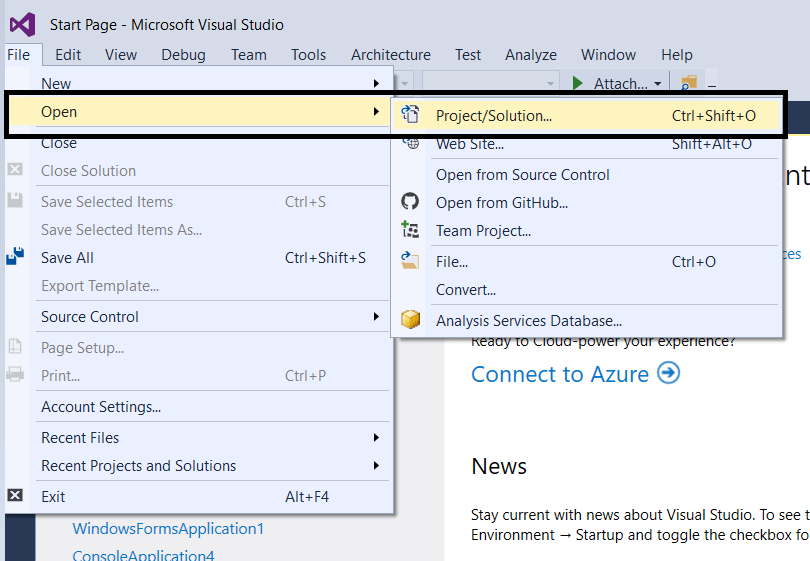Open the Architecture menu
This screenshot has height=561, width=810.
click(x=391, y=55)
